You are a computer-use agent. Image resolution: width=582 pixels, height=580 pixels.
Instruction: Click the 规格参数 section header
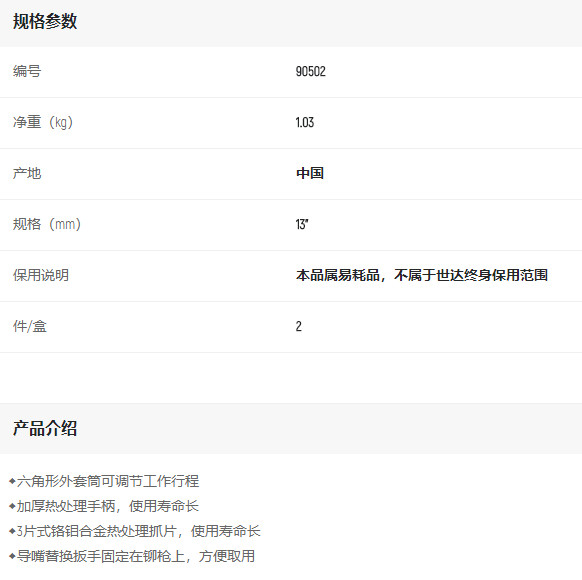[x=45, y=21]
